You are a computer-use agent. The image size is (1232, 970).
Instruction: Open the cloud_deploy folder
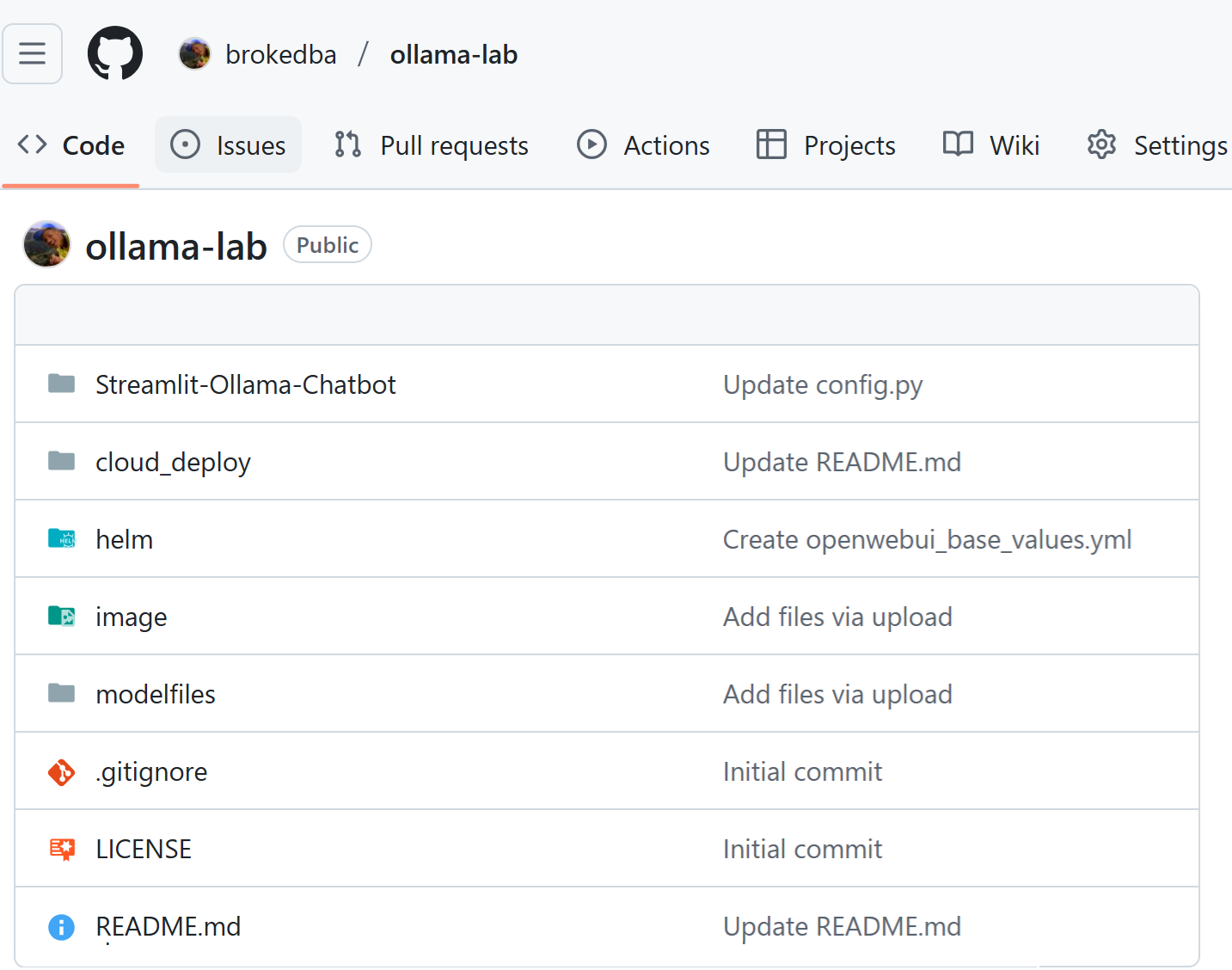(x=173, y=463)
